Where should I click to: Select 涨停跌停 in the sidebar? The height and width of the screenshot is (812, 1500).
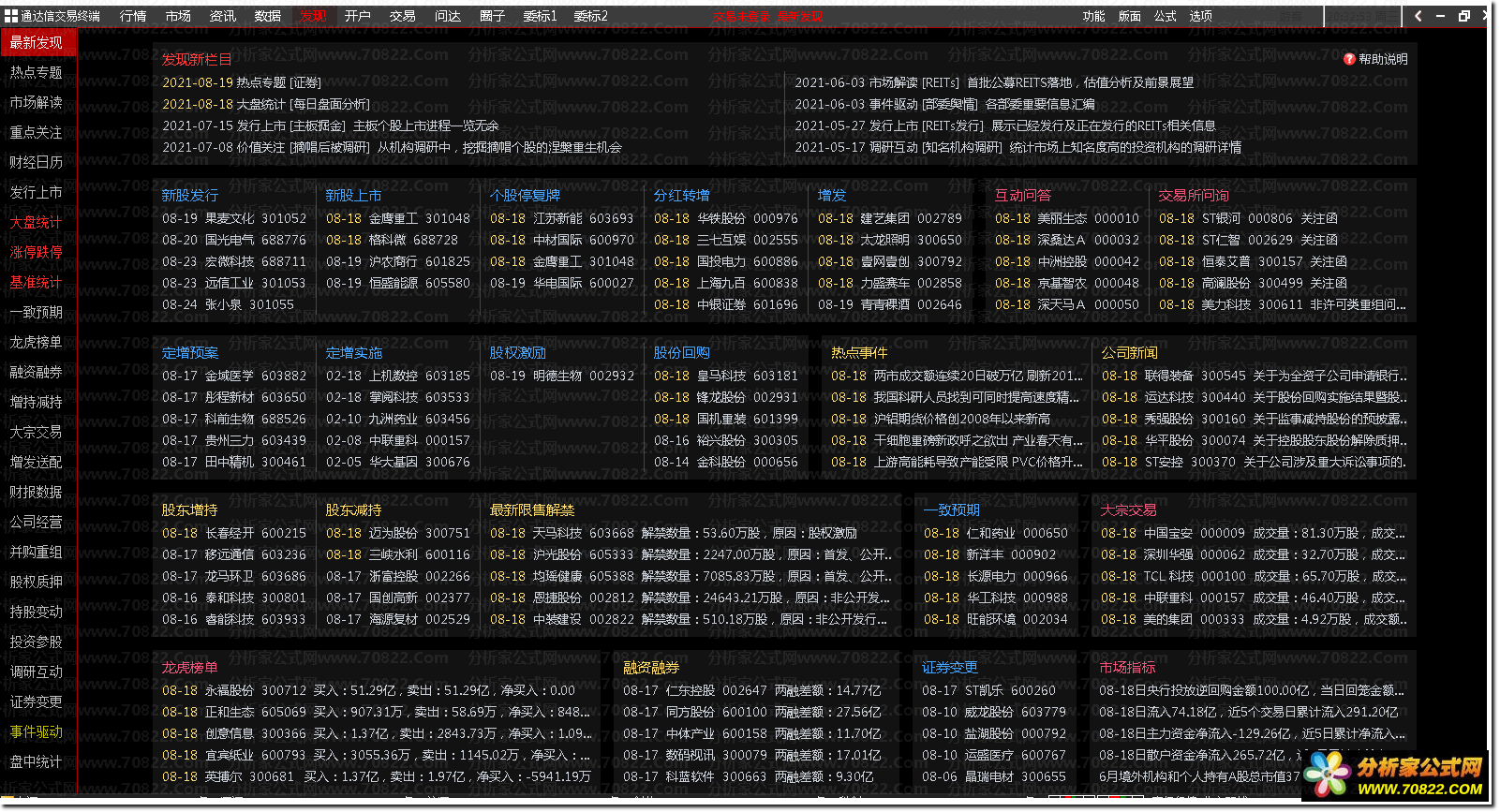tap(37, 252)
